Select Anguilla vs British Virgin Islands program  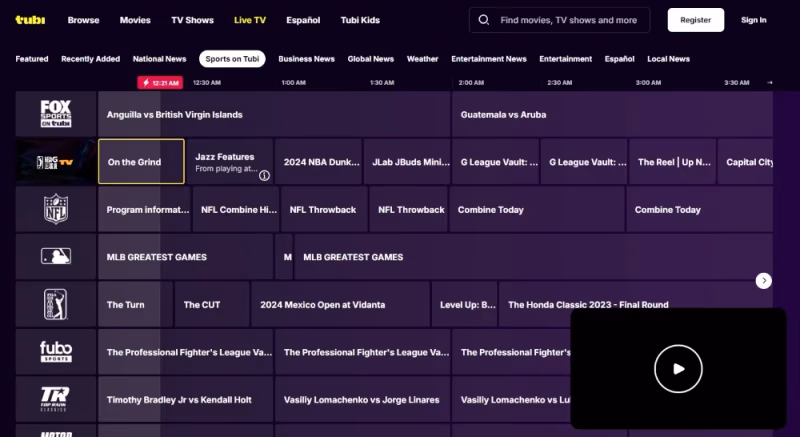coord(274,114)
